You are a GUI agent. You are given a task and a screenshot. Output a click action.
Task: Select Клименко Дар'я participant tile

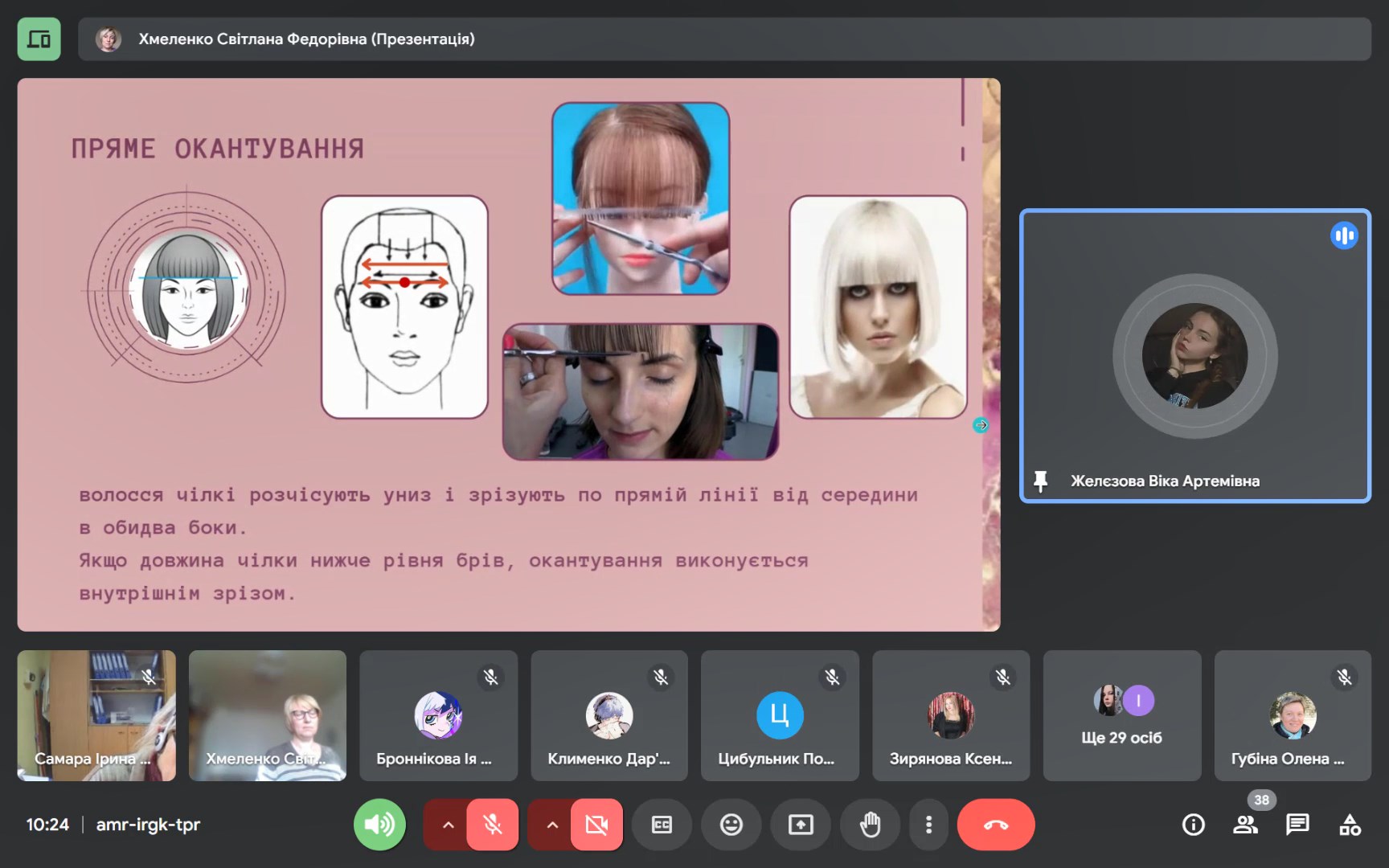609,715
